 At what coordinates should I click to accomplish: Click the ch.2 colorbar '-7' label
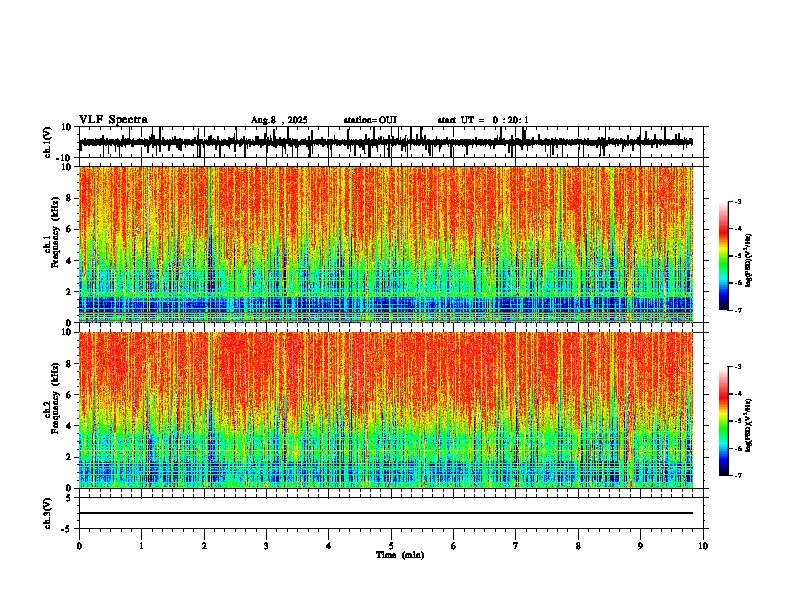(x=737, y=476)
